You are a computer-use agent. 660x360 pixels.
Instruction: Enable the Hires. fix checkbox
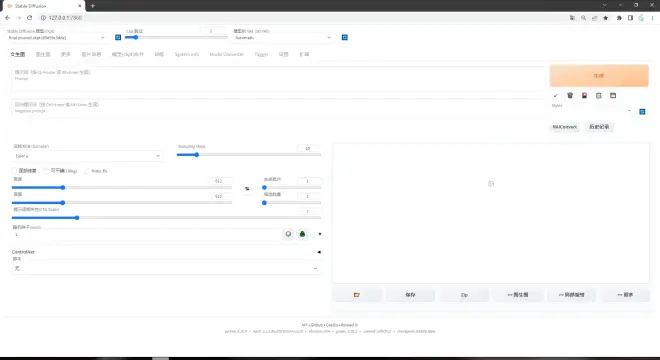click(x=87, y=171)
